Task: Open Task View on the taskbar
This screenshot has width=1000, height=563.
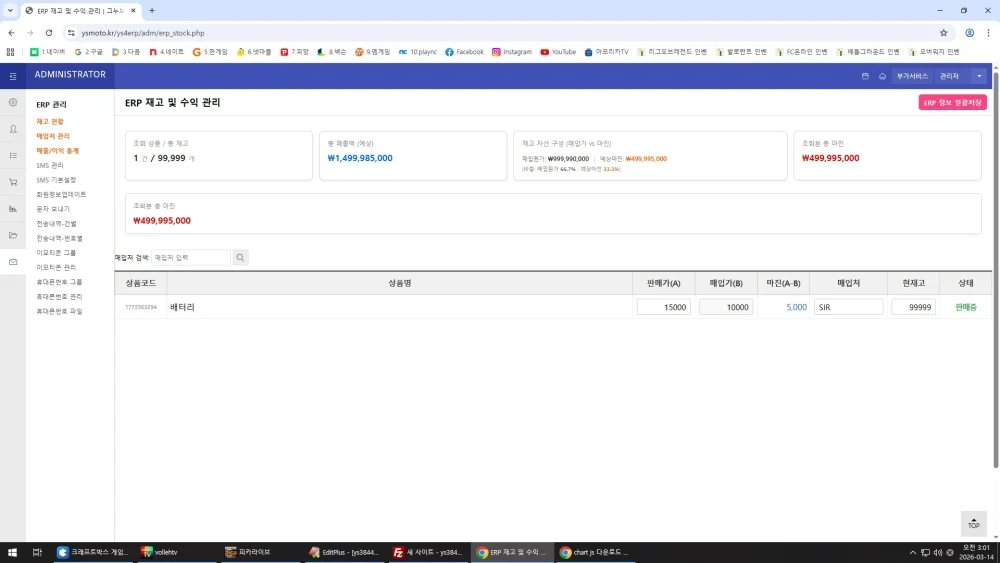Action: pos(37,552)
